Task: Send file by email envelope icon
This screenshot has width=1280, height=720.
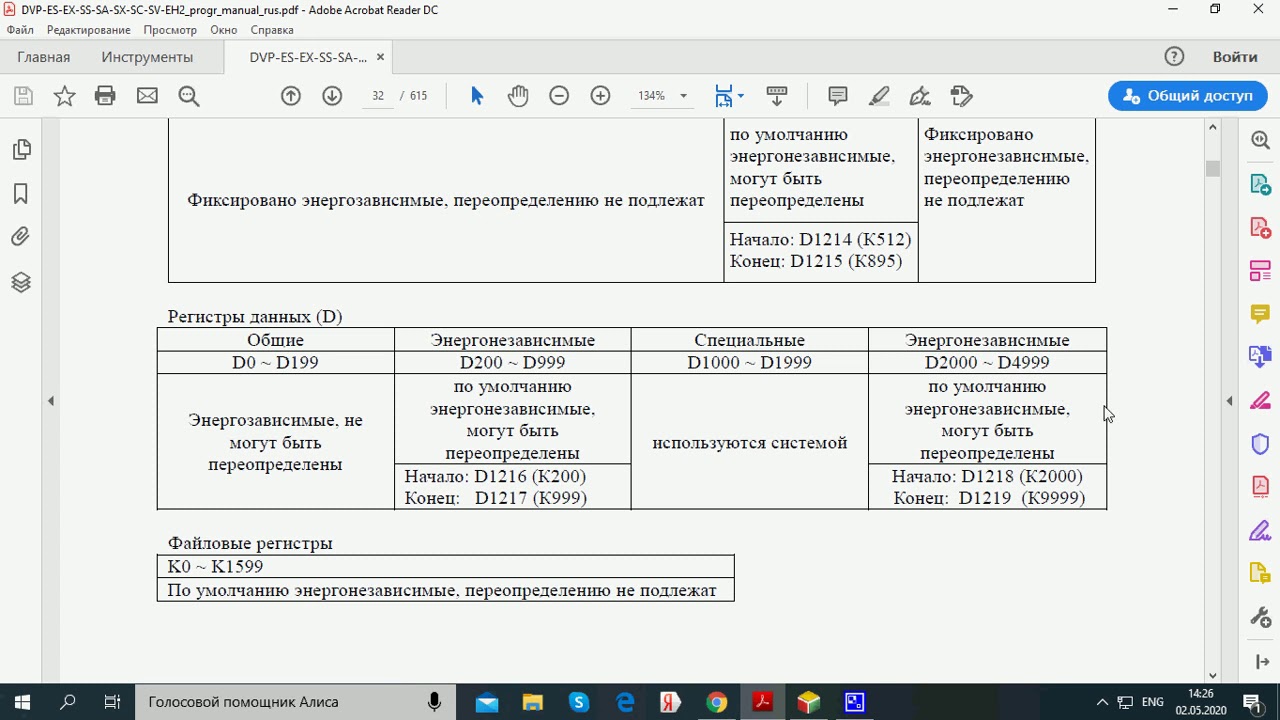Action: [147, 96]
